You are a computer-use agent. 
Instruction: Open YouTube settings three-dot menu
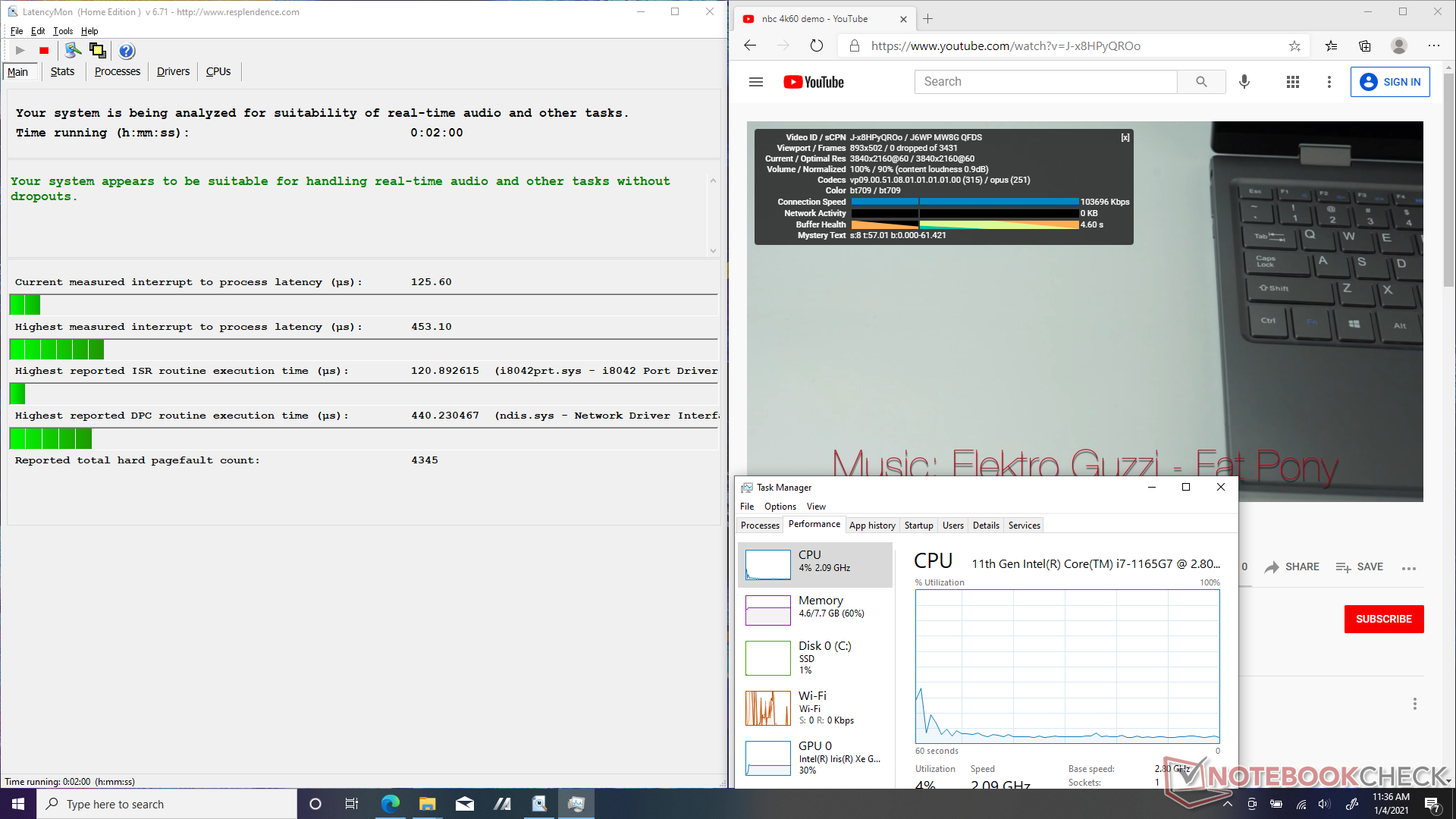pyautogui.click(x=1329, y=82)
